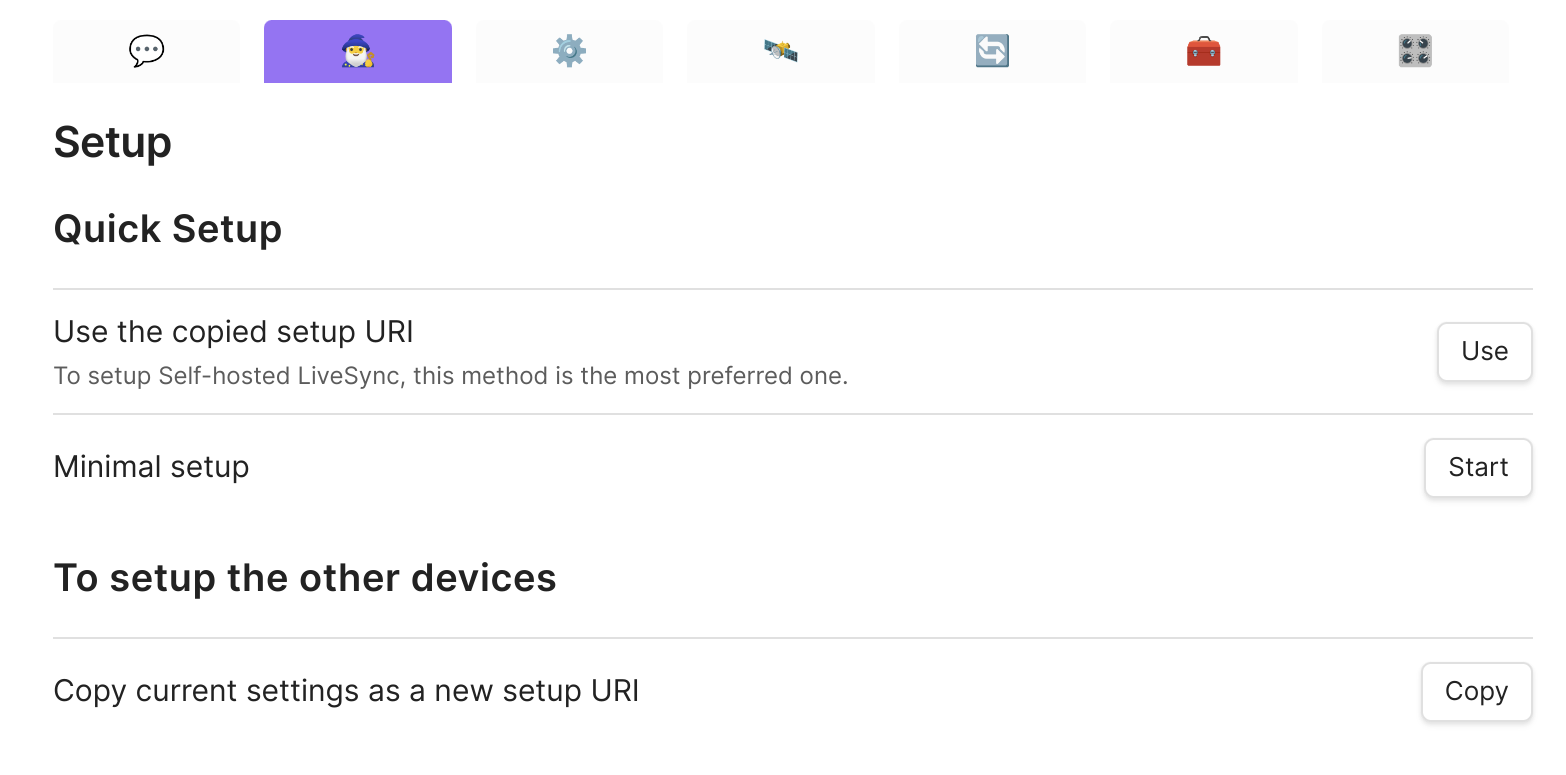
Task: Start the Minimal setup
Action: (1478, 467)
